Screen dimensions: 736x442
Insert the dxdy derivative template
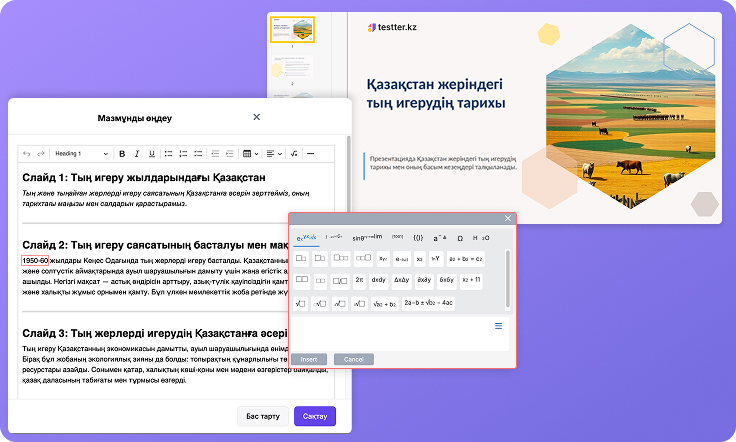(x=378, y=280)
